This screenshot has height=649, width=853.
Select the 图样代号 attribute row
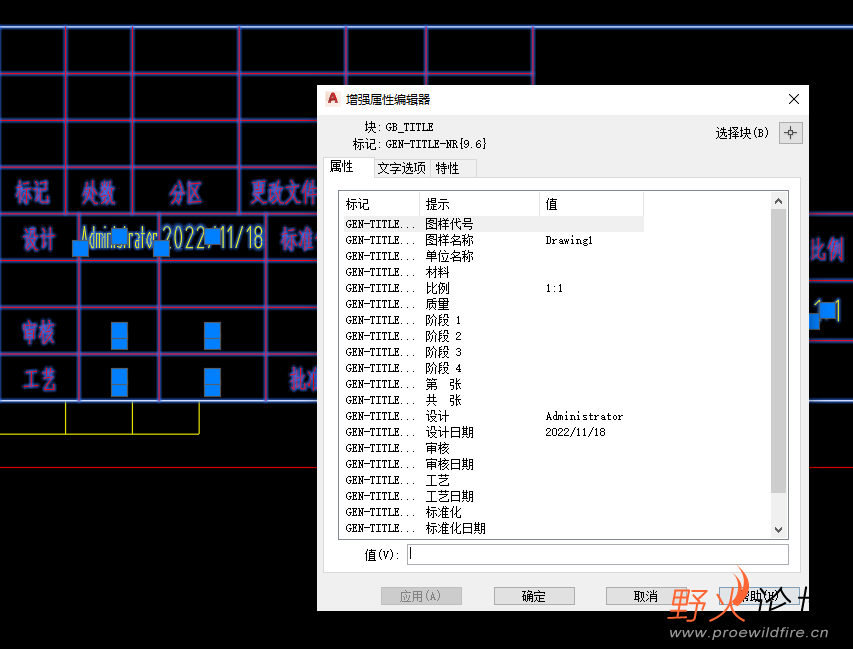click(493, 224)
